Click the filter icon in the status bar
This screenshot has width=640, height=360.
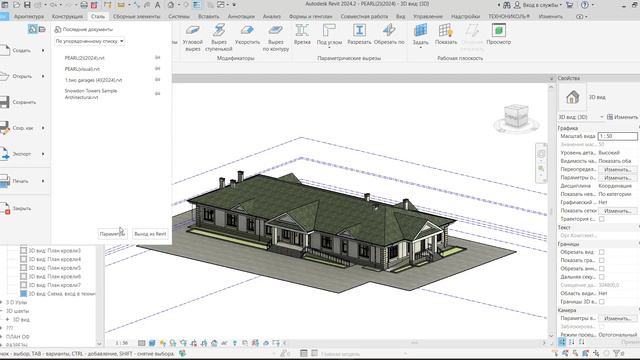click(616, 353)
